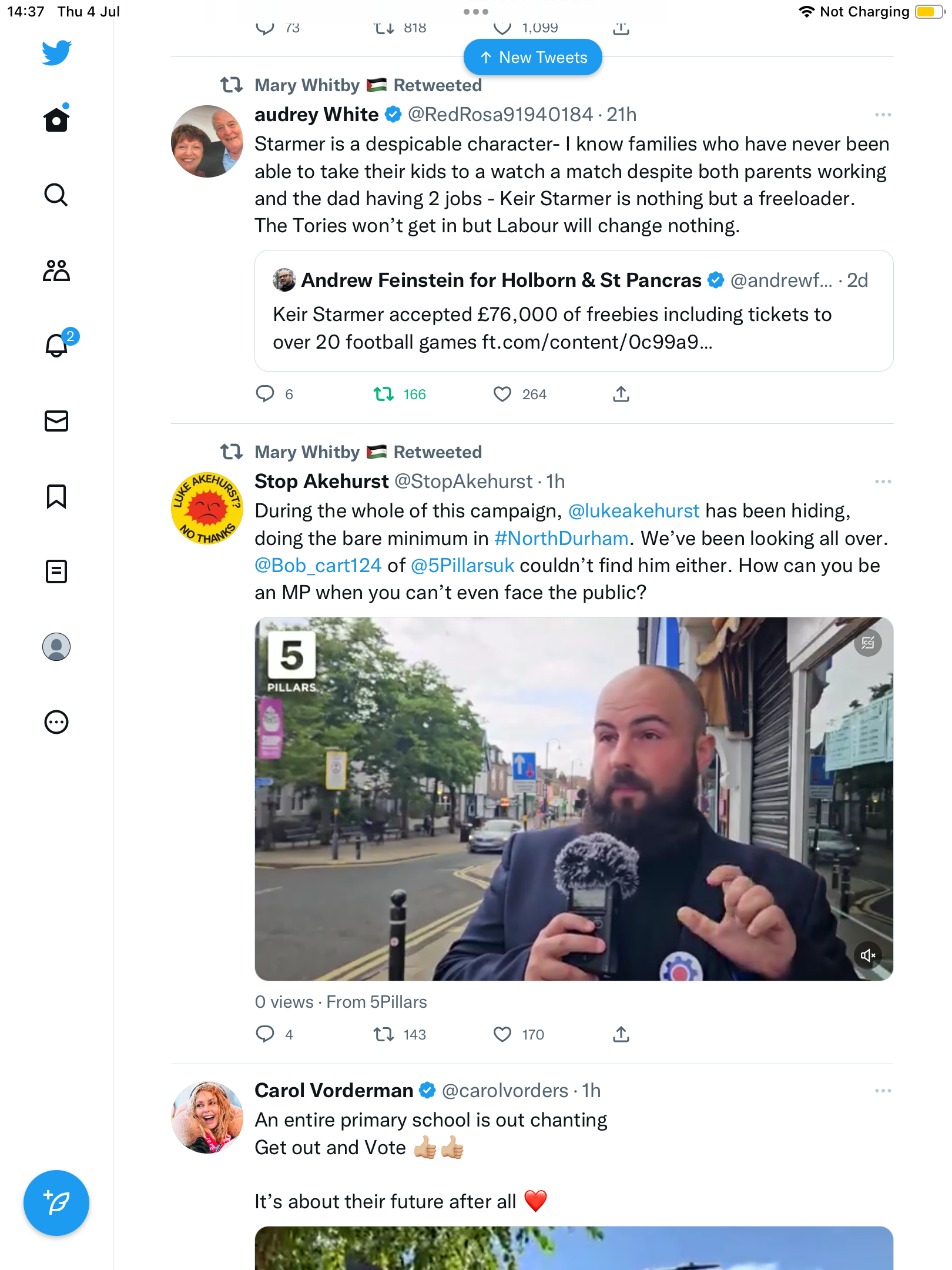Screen dimensions: 952x1270
Task: Open the Bookmarks icon
Action: tap(56, 496)
